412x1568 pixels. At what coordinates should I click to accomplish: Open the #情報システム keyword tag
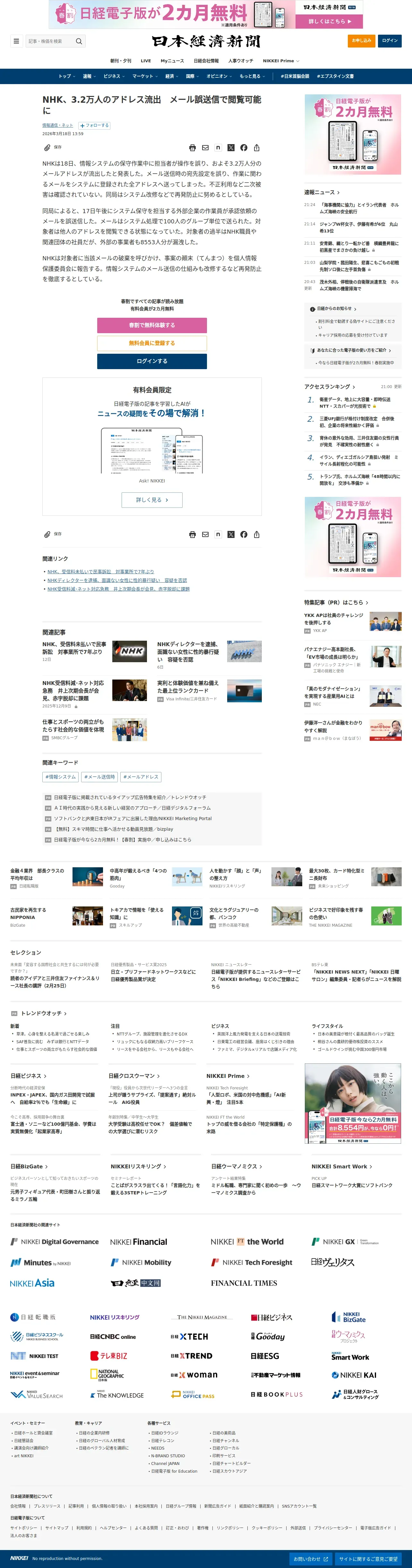pos(61,777)
